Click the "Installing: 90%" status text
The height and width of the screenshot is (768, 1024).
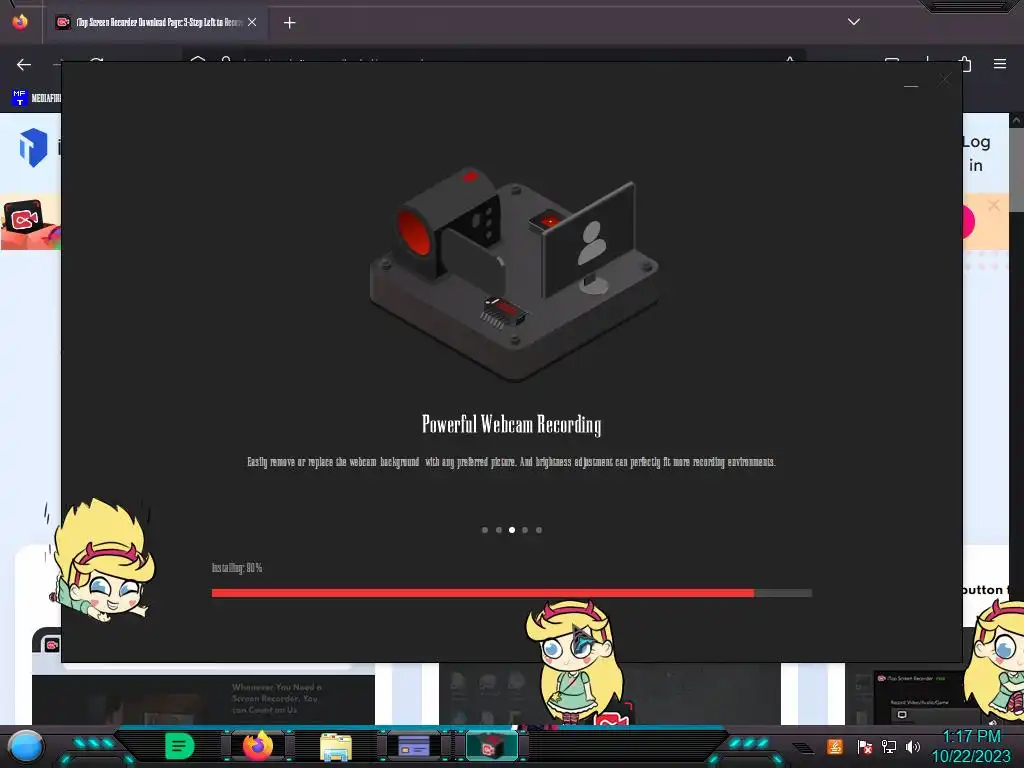point(236,568)
